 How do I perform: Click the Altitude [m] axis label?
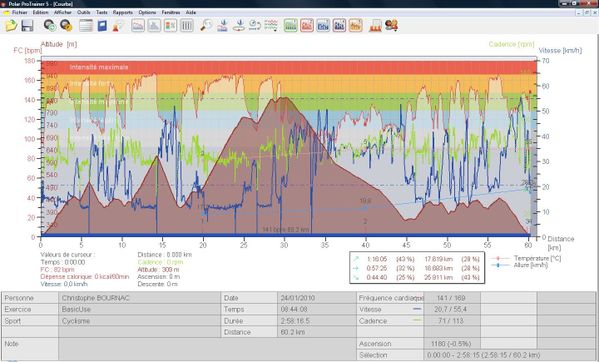[x=59, y=44]
